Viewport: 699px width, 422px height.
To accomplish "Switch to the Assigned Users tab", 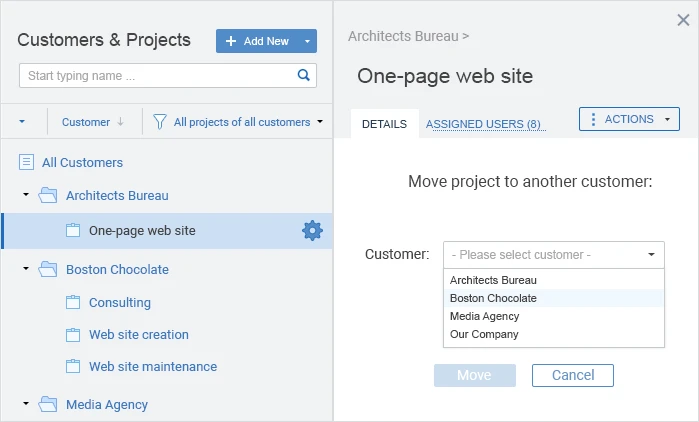I will 483,124.
